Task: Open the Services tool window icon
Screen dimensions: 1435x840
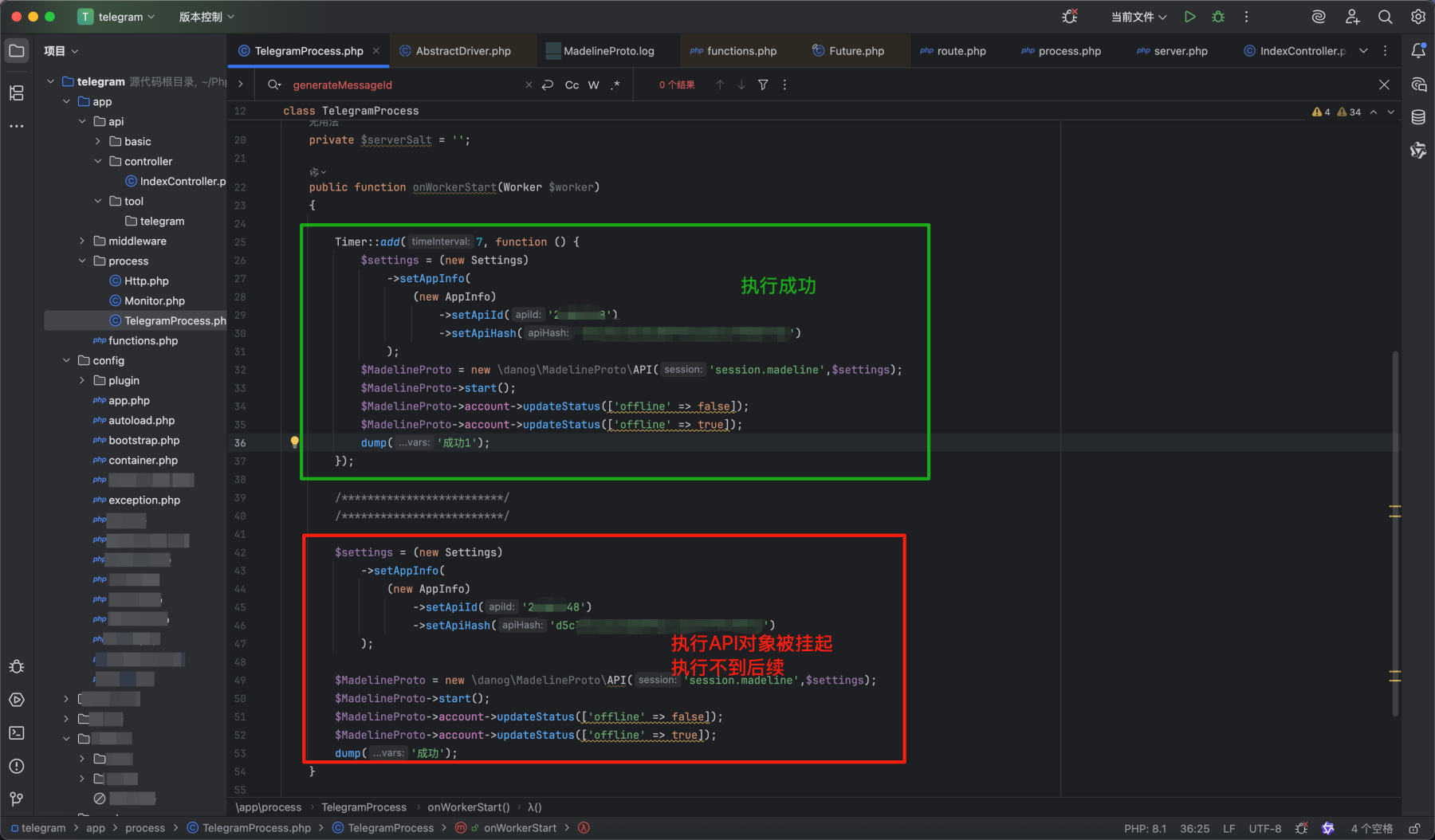Action: click(x=17, y=700)
